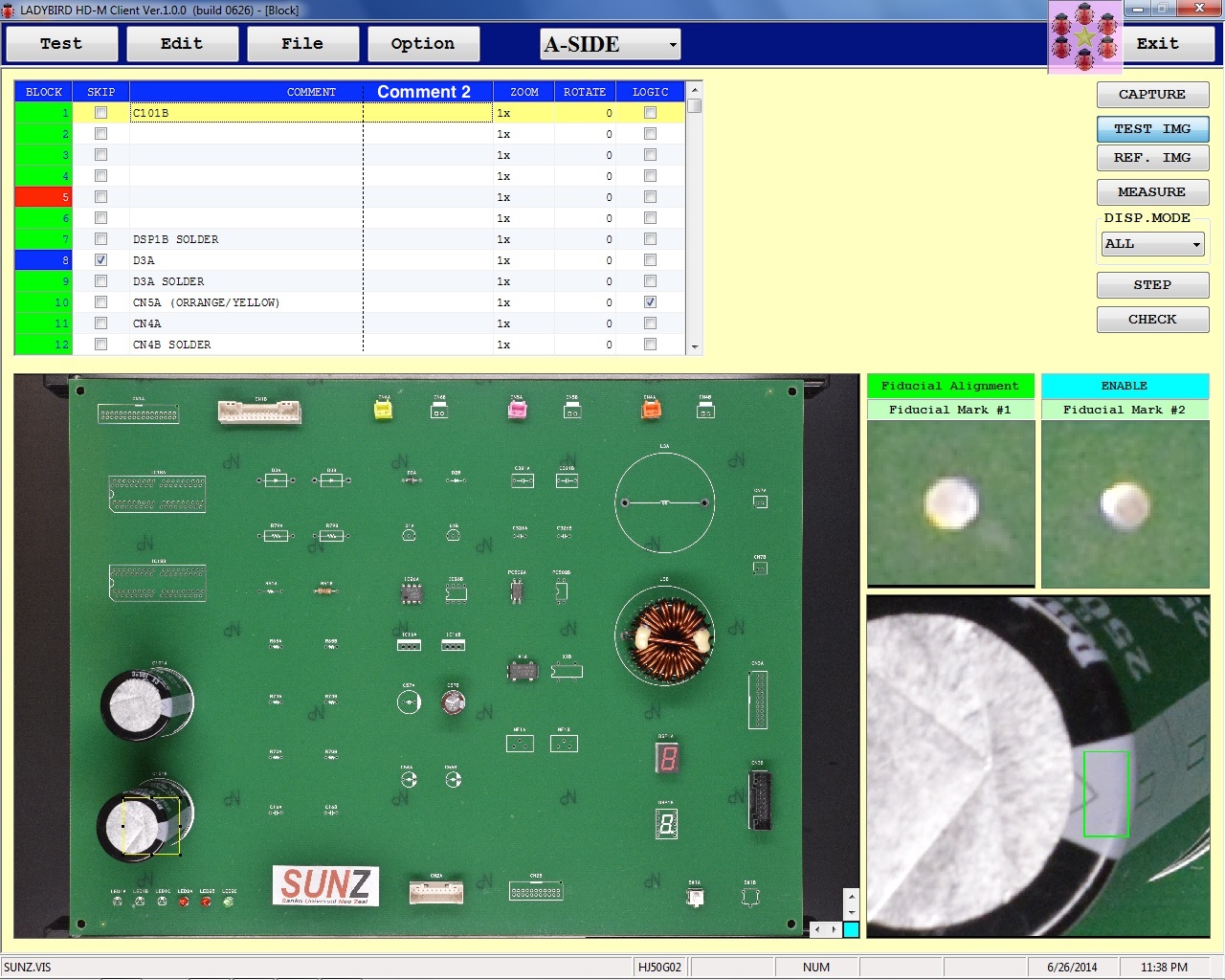Toggle logic checkbox for block 5 row
Viewport: 1225px width, 980px height.
(650, 197)
